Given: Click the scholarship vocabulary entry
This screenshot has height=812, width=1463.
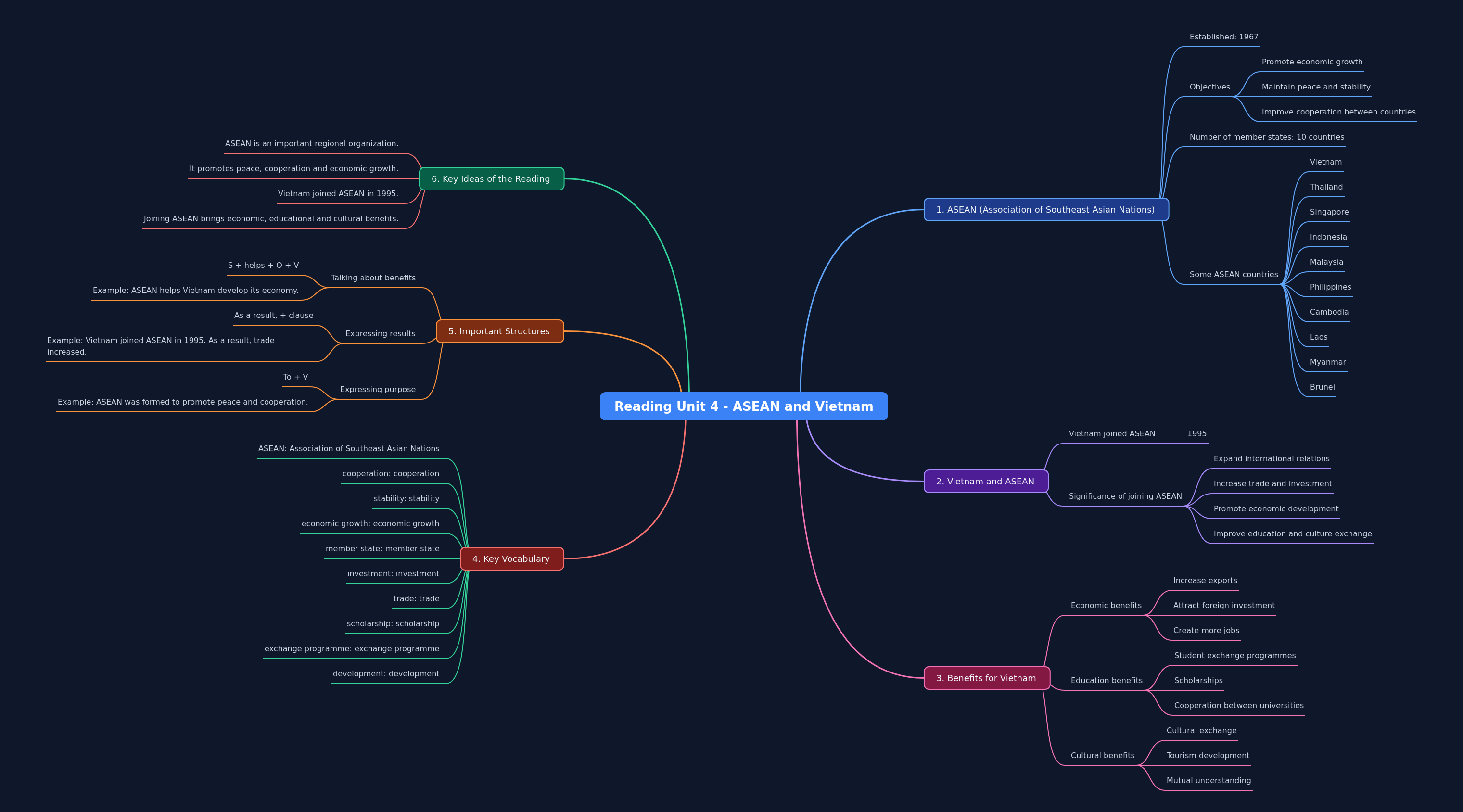Looking at the screenshot, I should [x=393, y=623].
